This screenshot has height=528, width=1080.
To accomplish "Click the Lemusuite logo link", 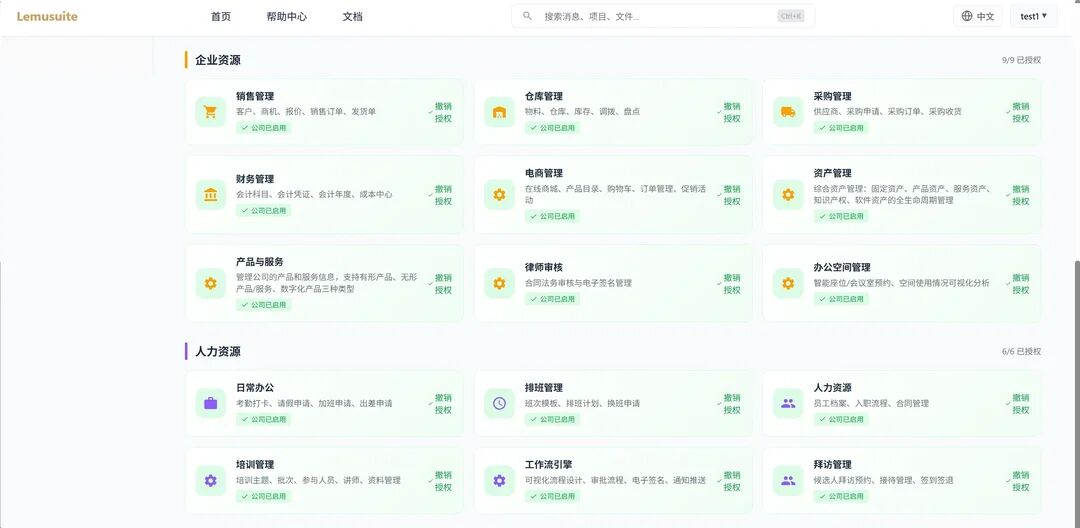I will point(47,17).
